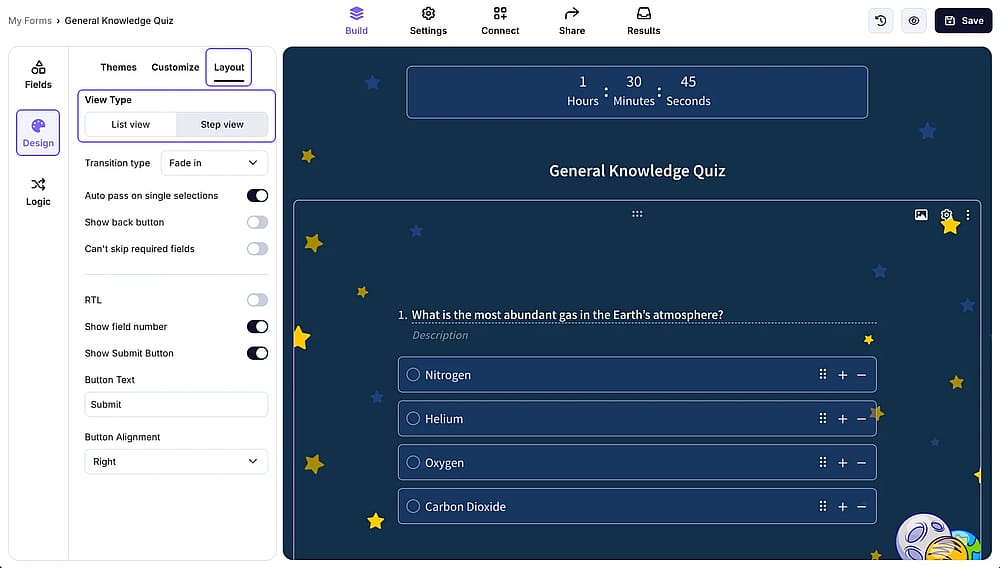Screen dimensions: 1000x568
Task: Add an option after Helium
Action: (x=842, y=419)
